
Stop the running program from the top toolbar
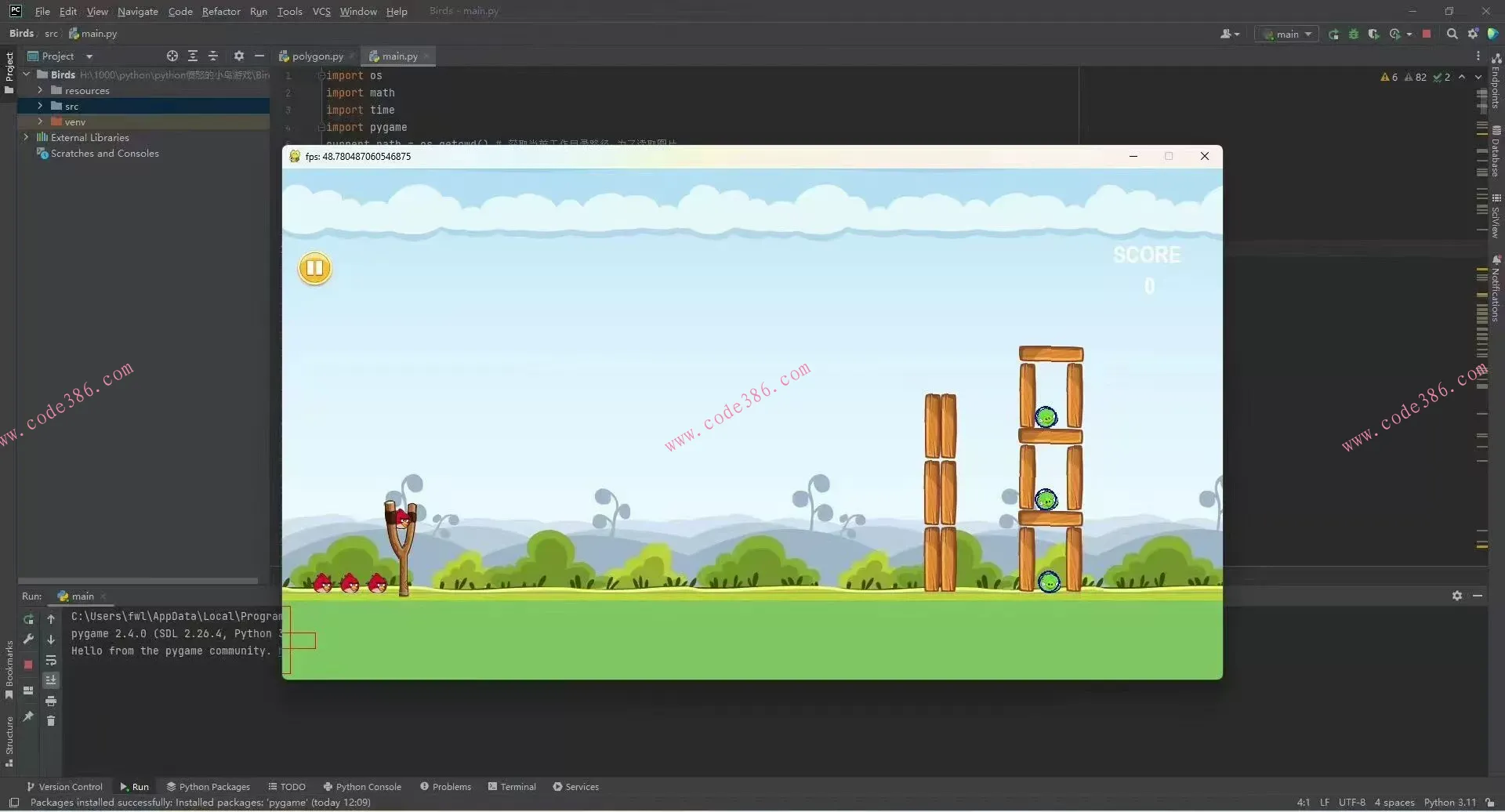tap(1427, 34)
